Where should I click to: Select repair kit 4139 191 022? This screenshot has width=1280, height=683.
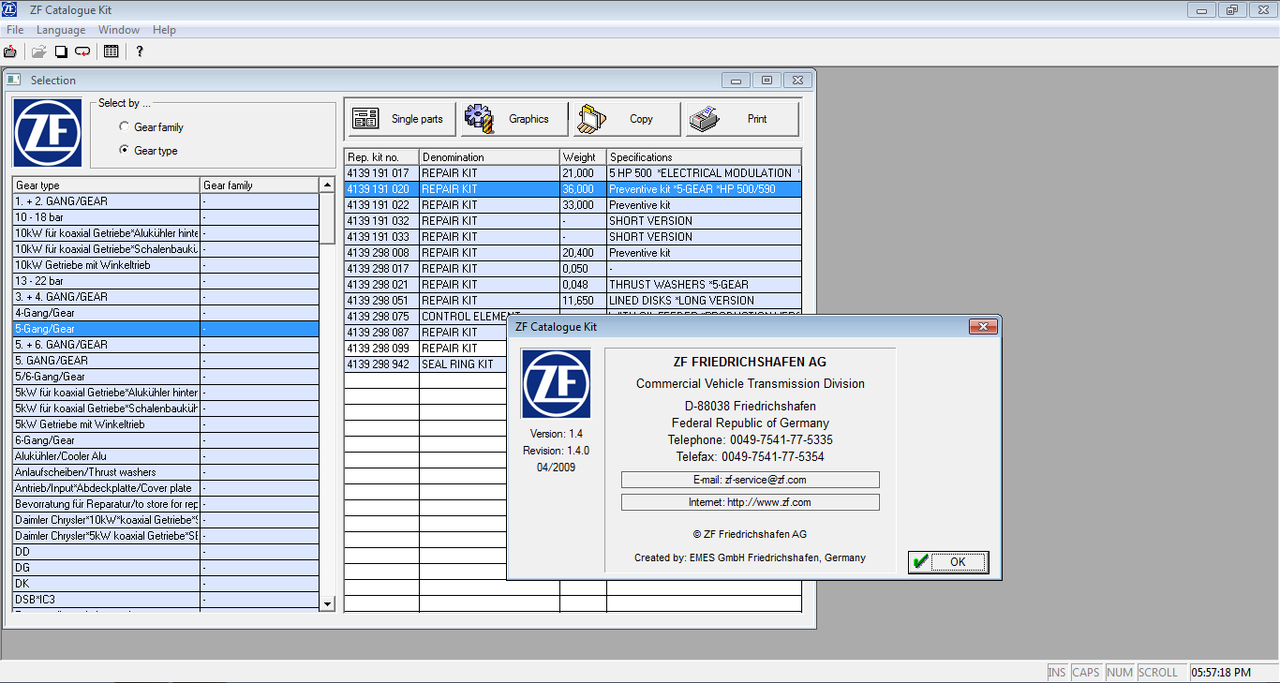(x=573, y=205)
